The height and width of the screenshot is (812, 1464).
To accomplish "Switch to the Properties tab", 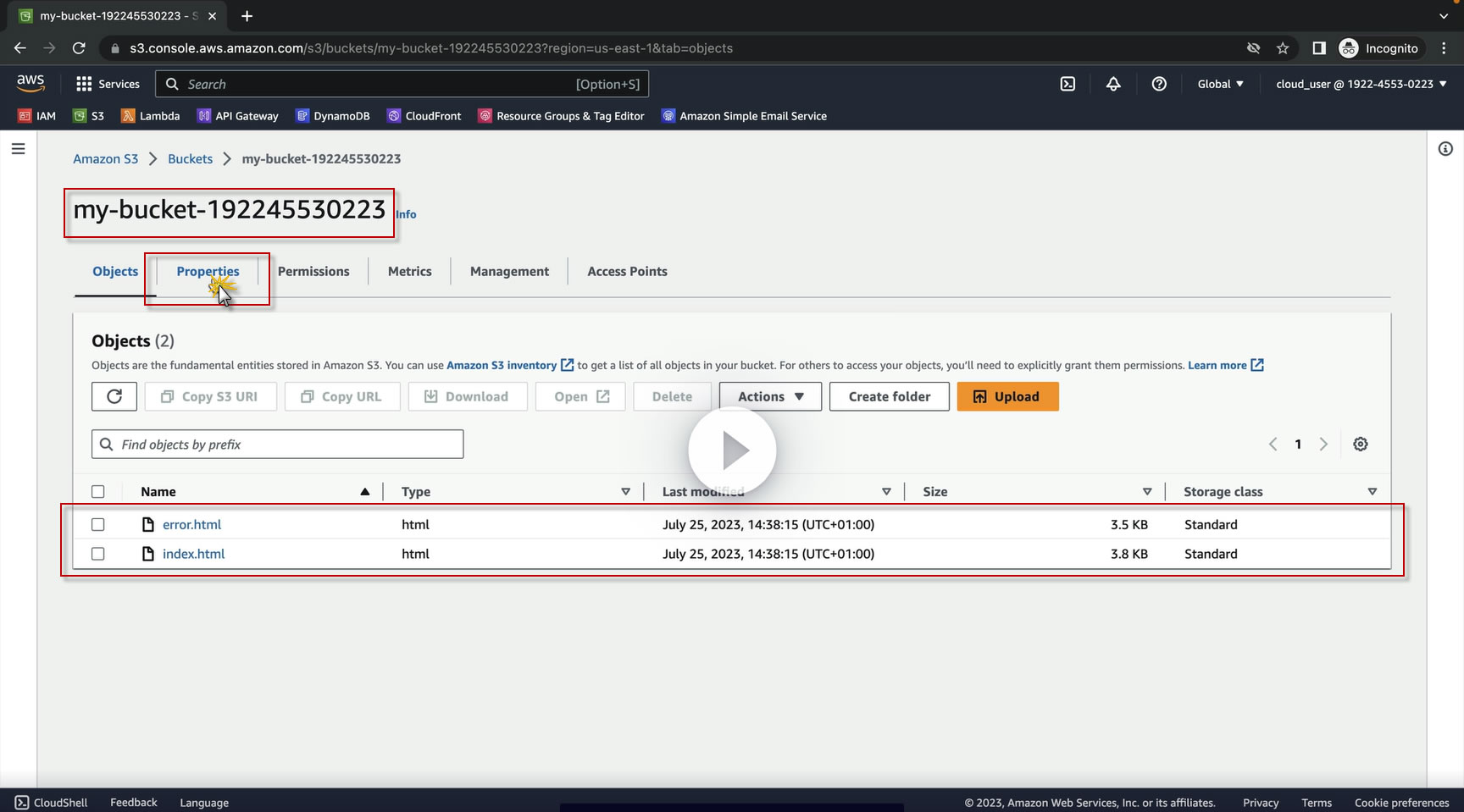I will click(x=208, y=272).
